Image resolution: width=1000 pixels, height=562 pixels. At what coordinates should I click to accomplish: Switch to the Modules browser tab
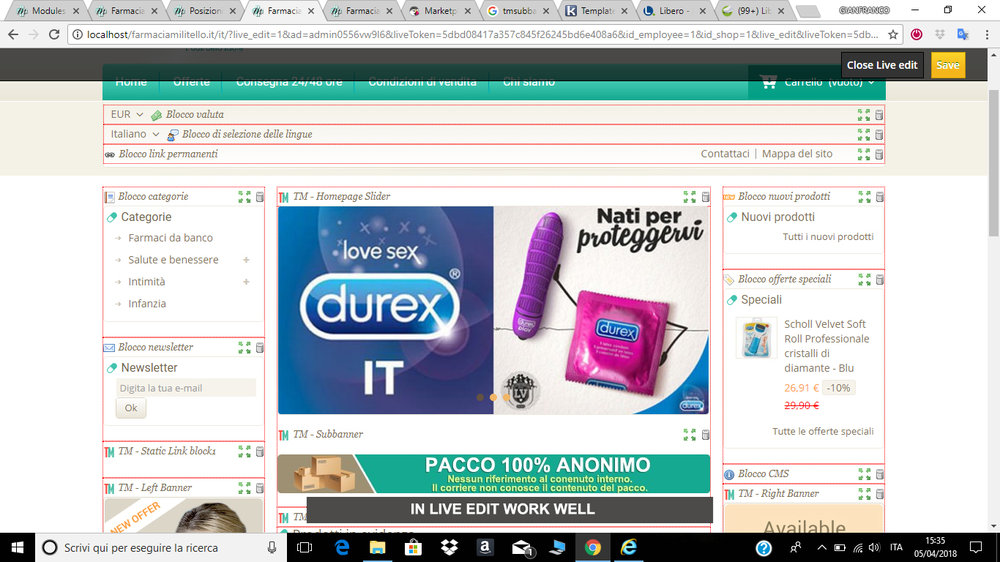click(x=48, y=11)
